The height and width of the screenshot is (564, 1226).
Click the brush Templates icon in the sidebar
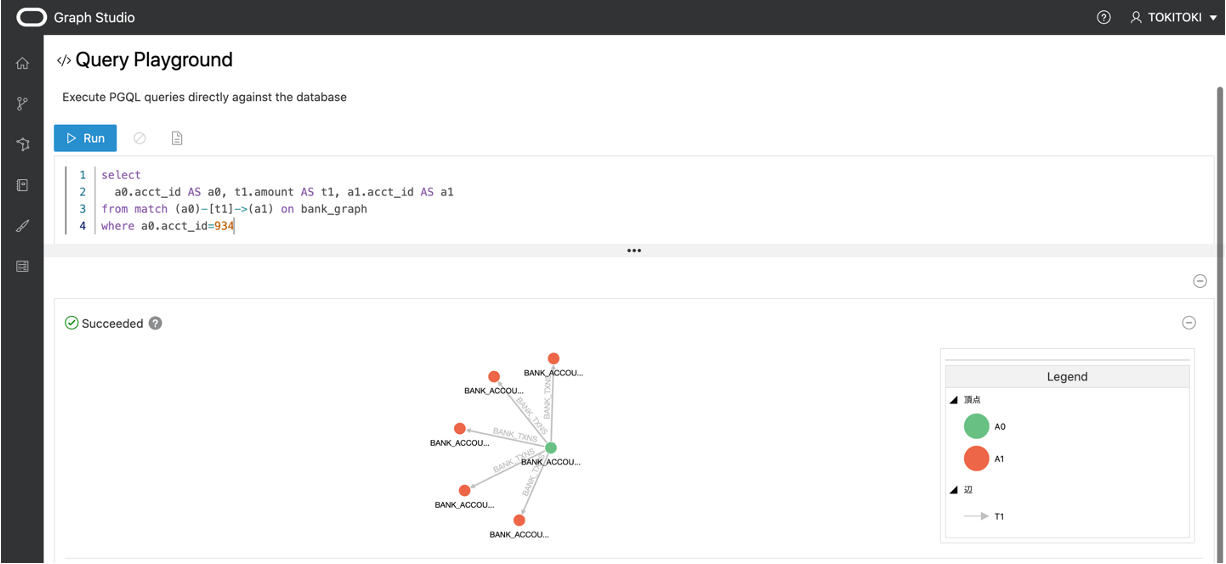tap(22, 226)
